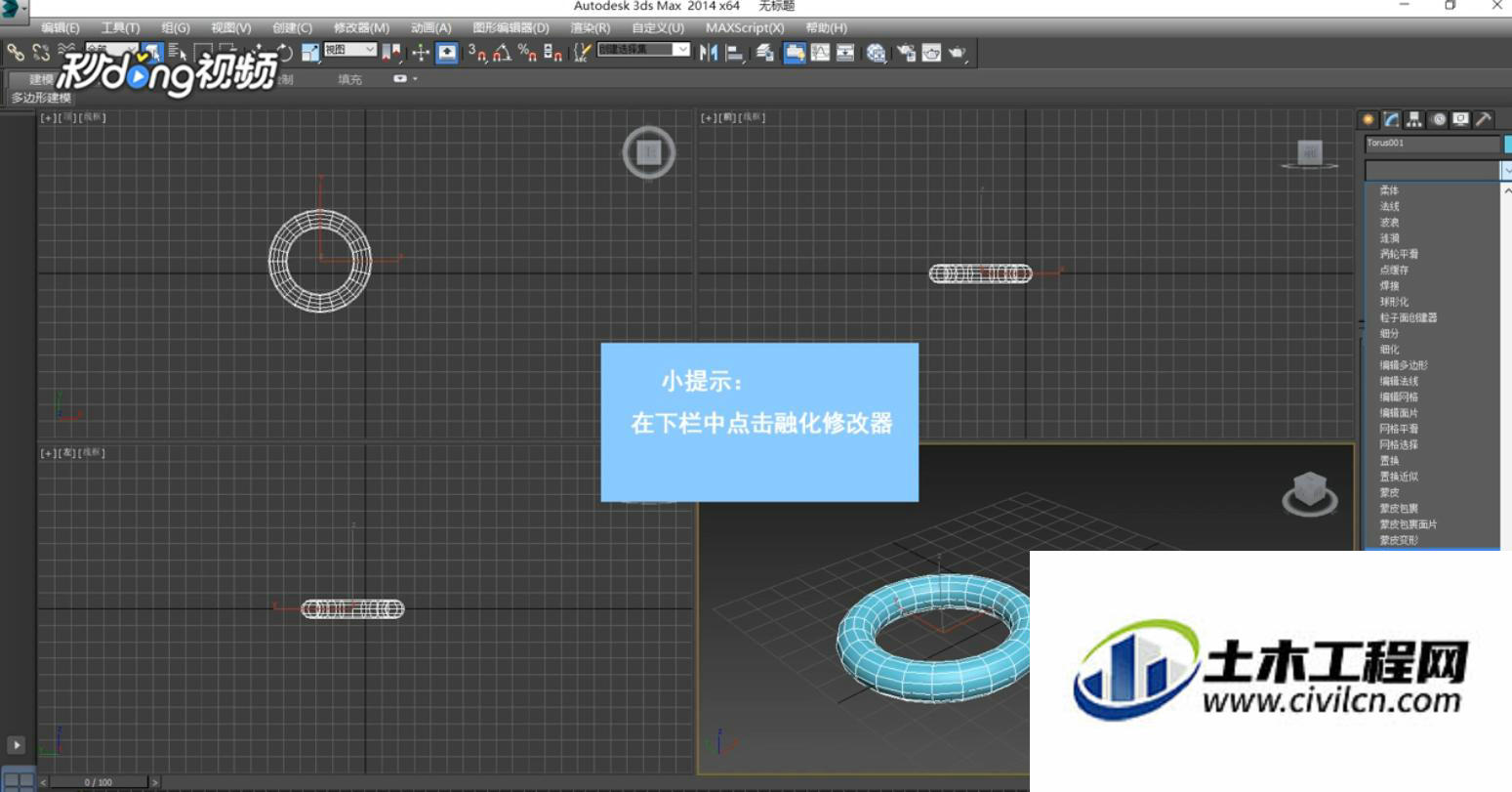Choose 网格平滑 in the modifier list
1512x792 pixels.
tap(1399, 429)
